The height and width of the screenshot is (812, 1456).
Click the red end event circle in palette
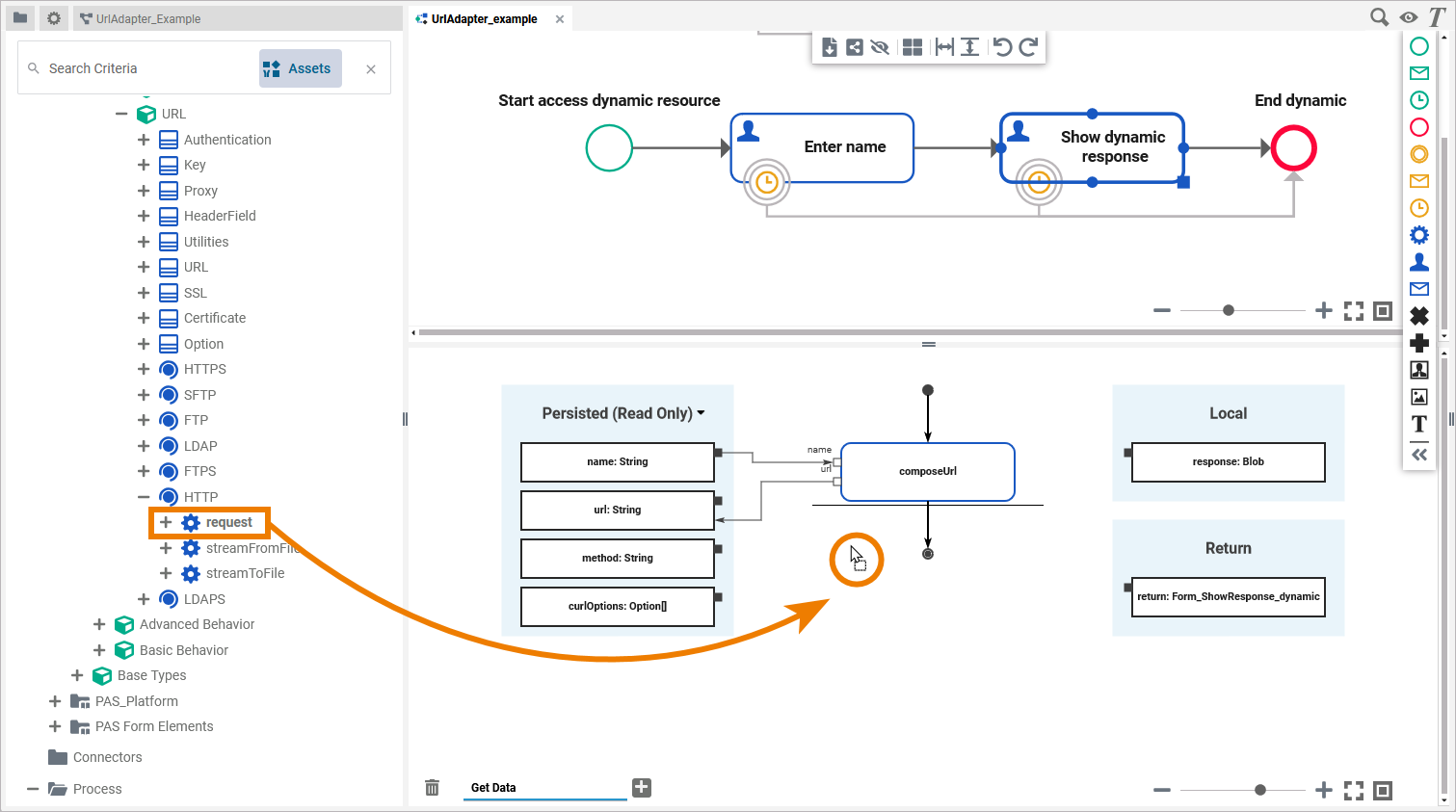[1418, 127]
